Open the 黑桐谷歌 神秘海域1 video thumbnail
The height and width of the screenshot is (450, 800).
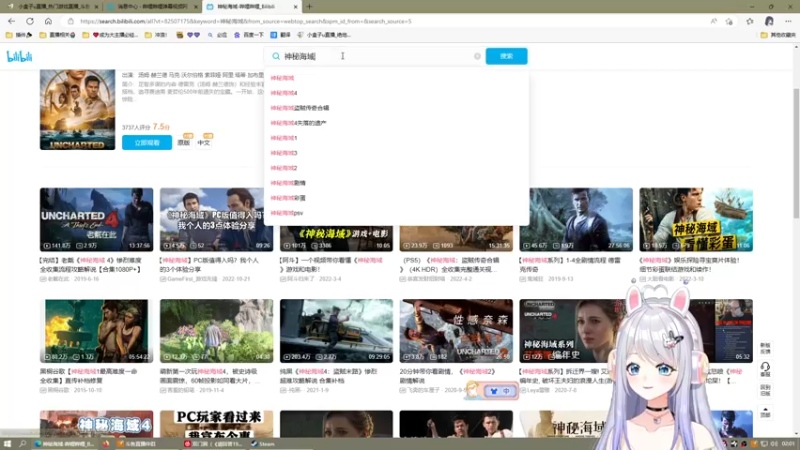pyautogui.click(x=96, y=331)
